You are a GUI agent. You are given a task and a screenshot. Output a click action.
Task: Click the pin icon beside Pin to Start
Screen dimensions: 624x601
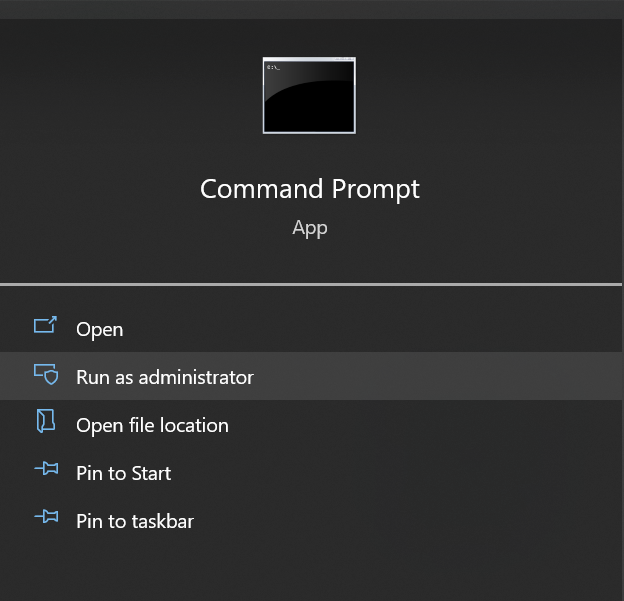(x=46, y=468)
